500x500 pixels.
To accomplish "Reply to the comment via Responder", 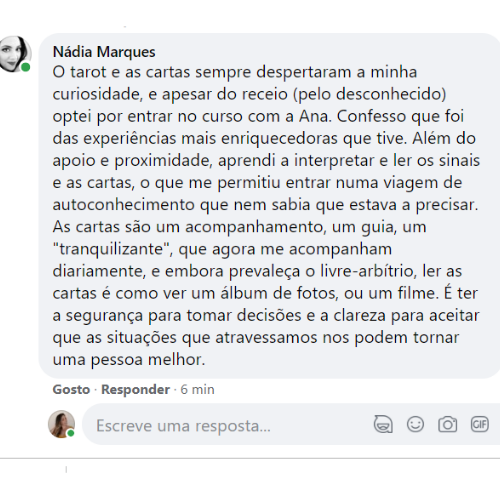I will tap(135, 389).
